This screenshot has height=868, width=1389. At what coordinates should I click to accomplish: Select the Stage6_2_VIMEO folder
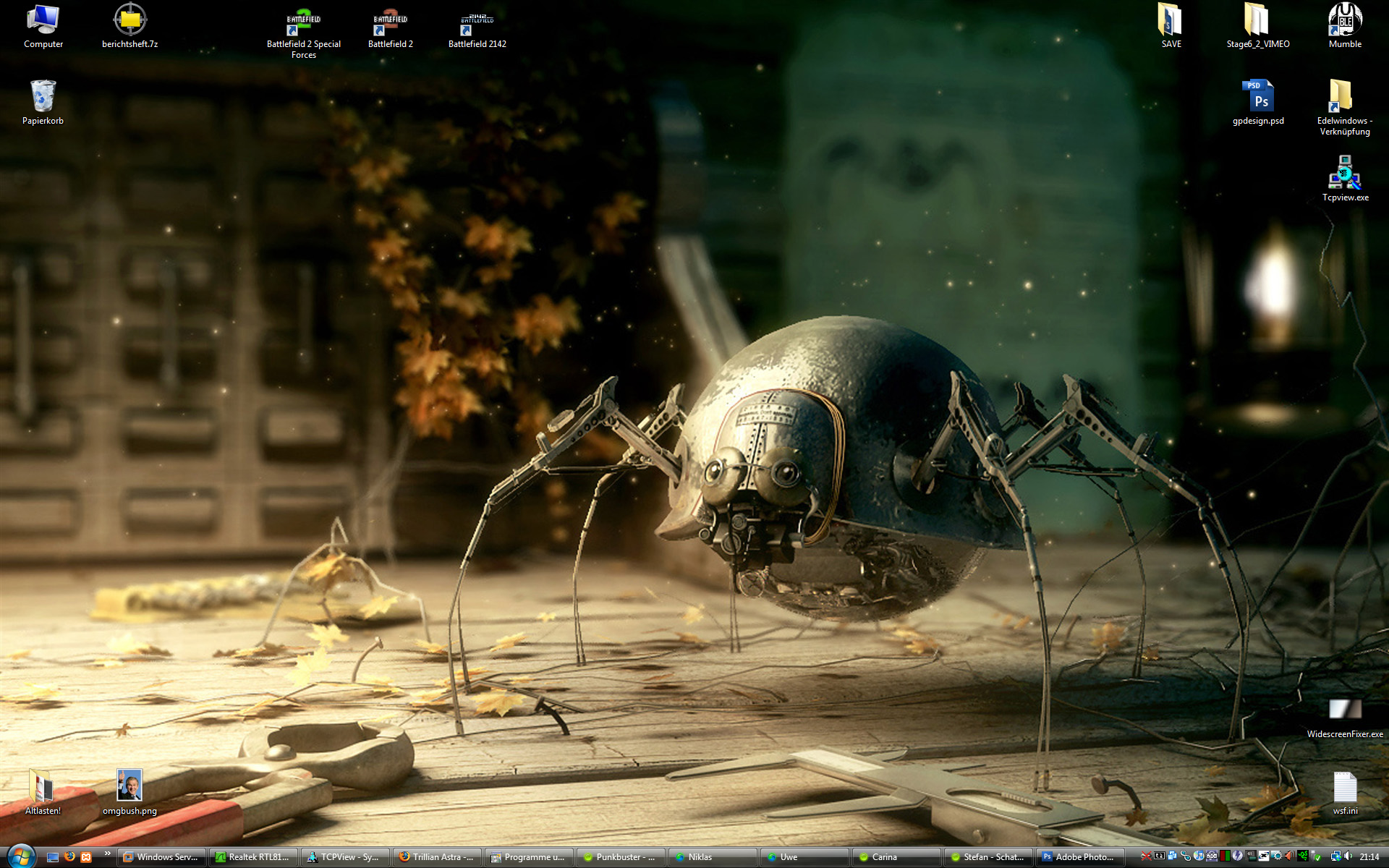[1258, 27]
